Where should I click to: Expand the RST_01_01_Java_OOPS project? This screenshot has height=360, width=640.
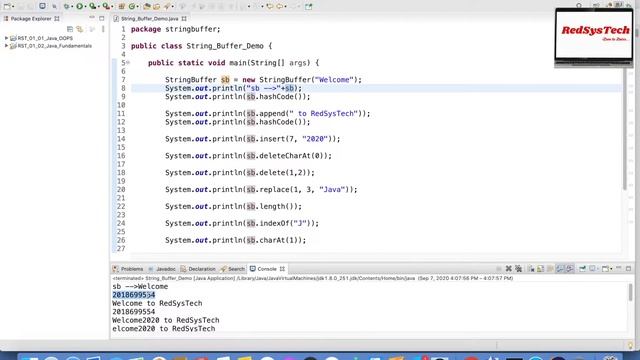click(6, 38)
